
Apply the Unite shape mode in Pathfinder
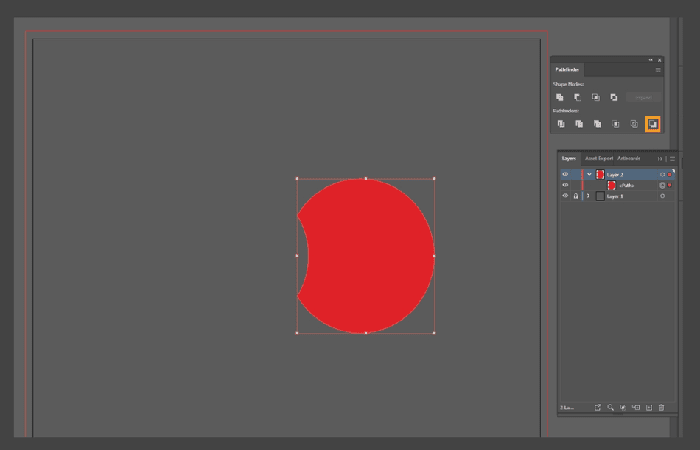click(x=559, y=97)
